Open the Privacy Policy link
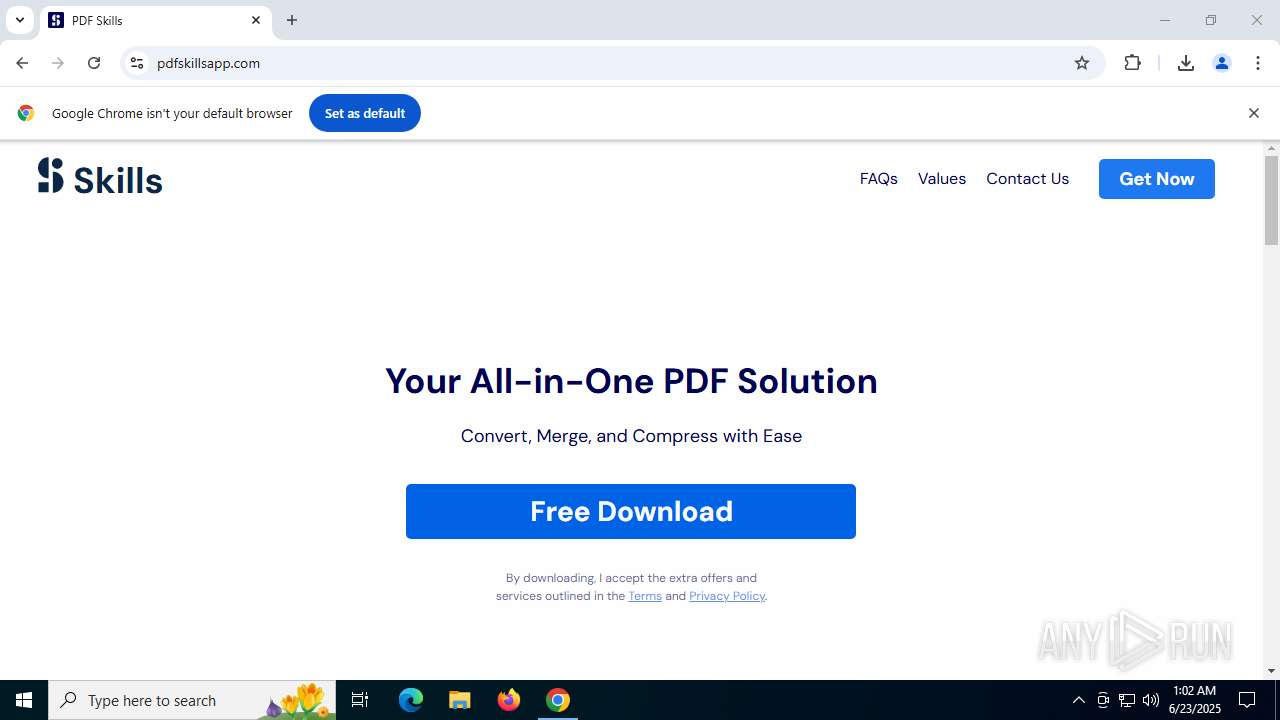This screenshot has width=1280, height=720. click(x=727, y=596)
